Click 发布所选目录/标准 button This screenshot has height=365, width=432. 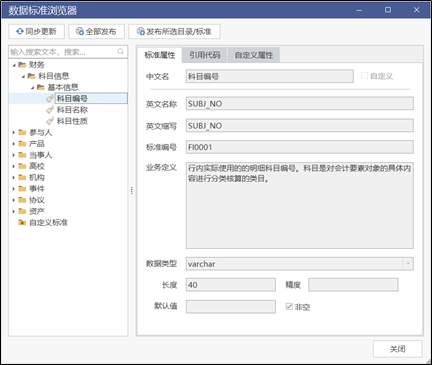pyautogui.click(x=174, y=32)
